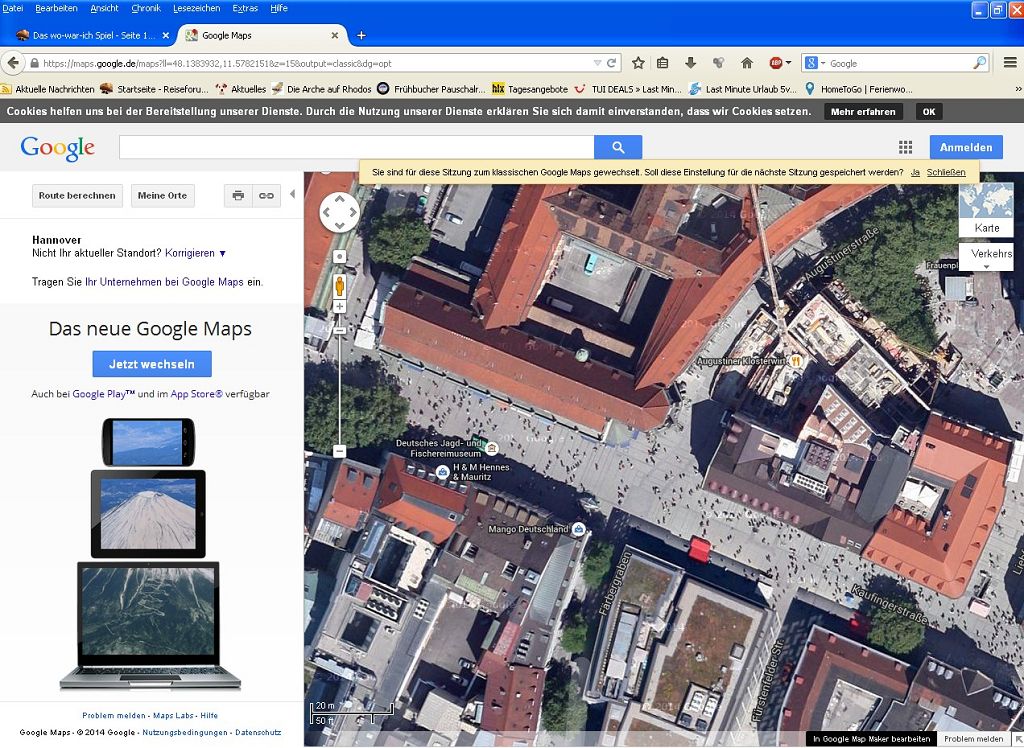Click the Jetzt wechseln button
Screen dimensions: 1024x748
click(x=152, y=364)
